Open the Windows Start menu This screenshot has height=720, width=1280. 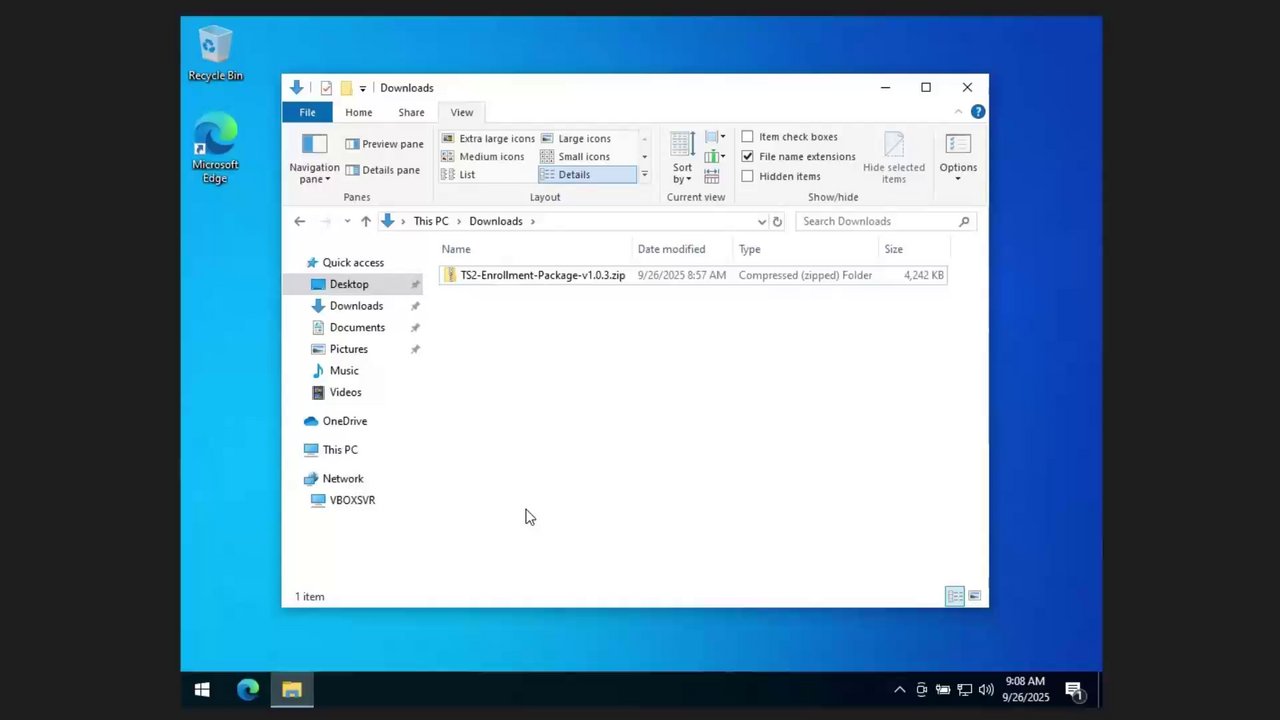[x=202, y=689]
